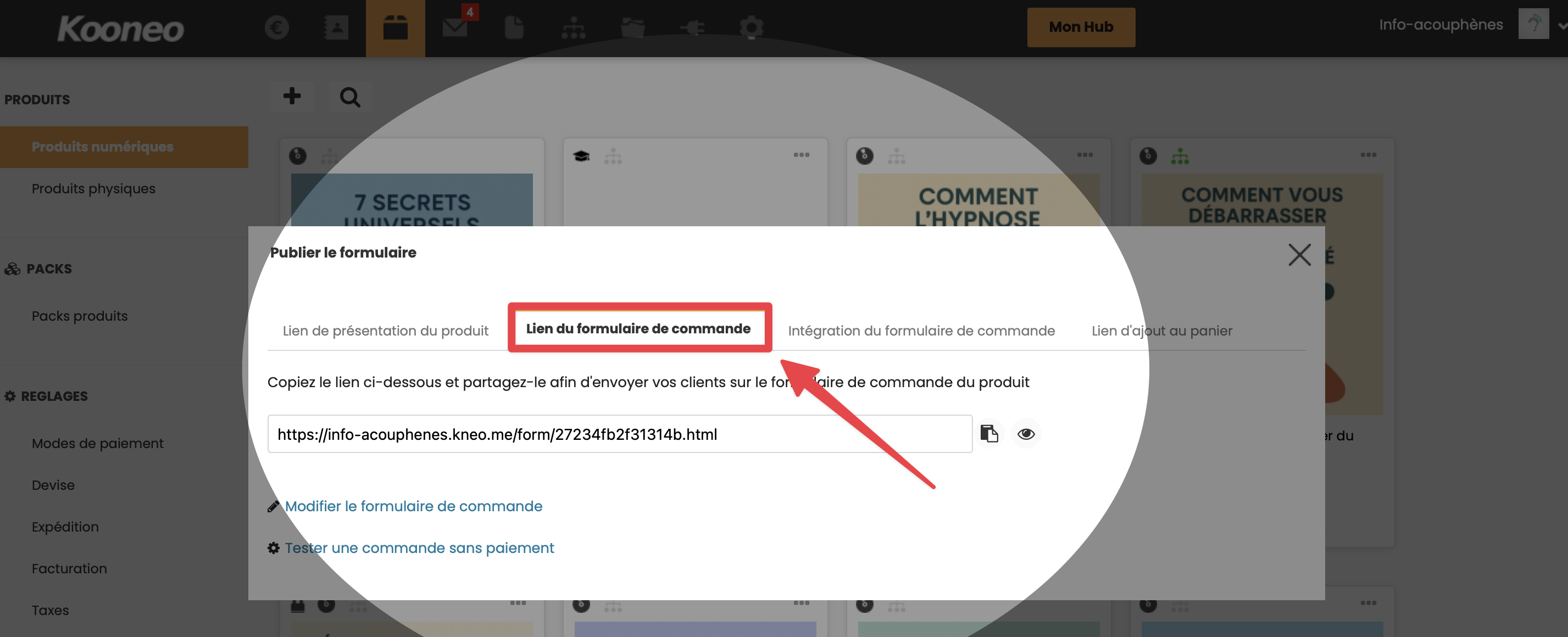Click the PACKS section heading
This screenshot has width=1568, height=637.
49,269
